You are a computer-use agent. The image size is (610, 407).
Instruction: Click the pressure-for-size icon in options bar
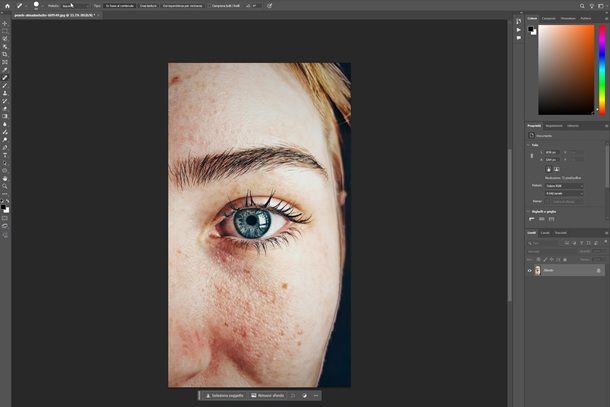270,6
